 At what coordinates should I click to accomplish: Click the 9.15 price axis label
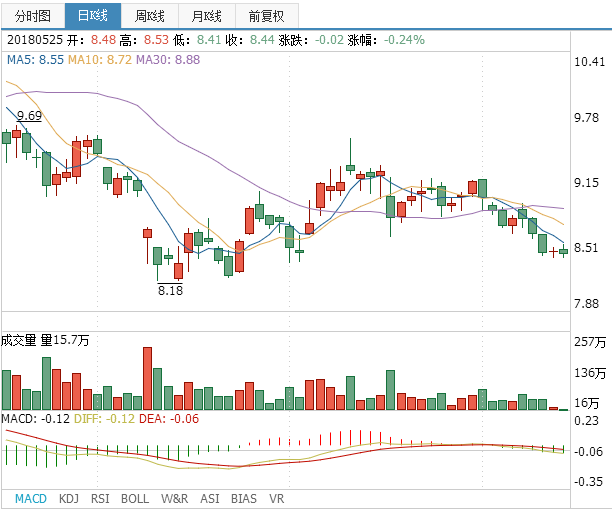point(586,182)
